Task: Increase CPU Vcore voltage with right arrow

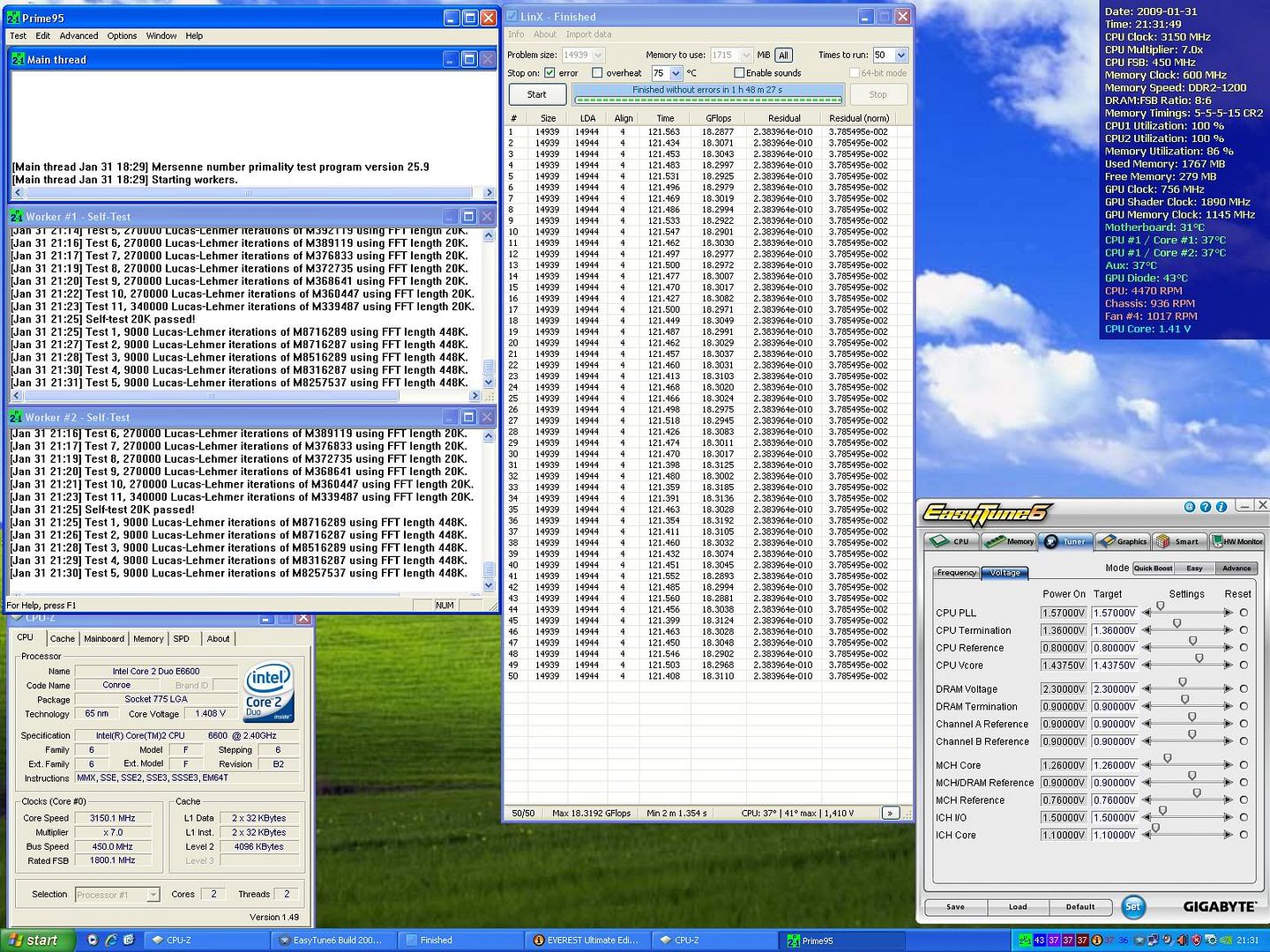Action: point(1228,666)
